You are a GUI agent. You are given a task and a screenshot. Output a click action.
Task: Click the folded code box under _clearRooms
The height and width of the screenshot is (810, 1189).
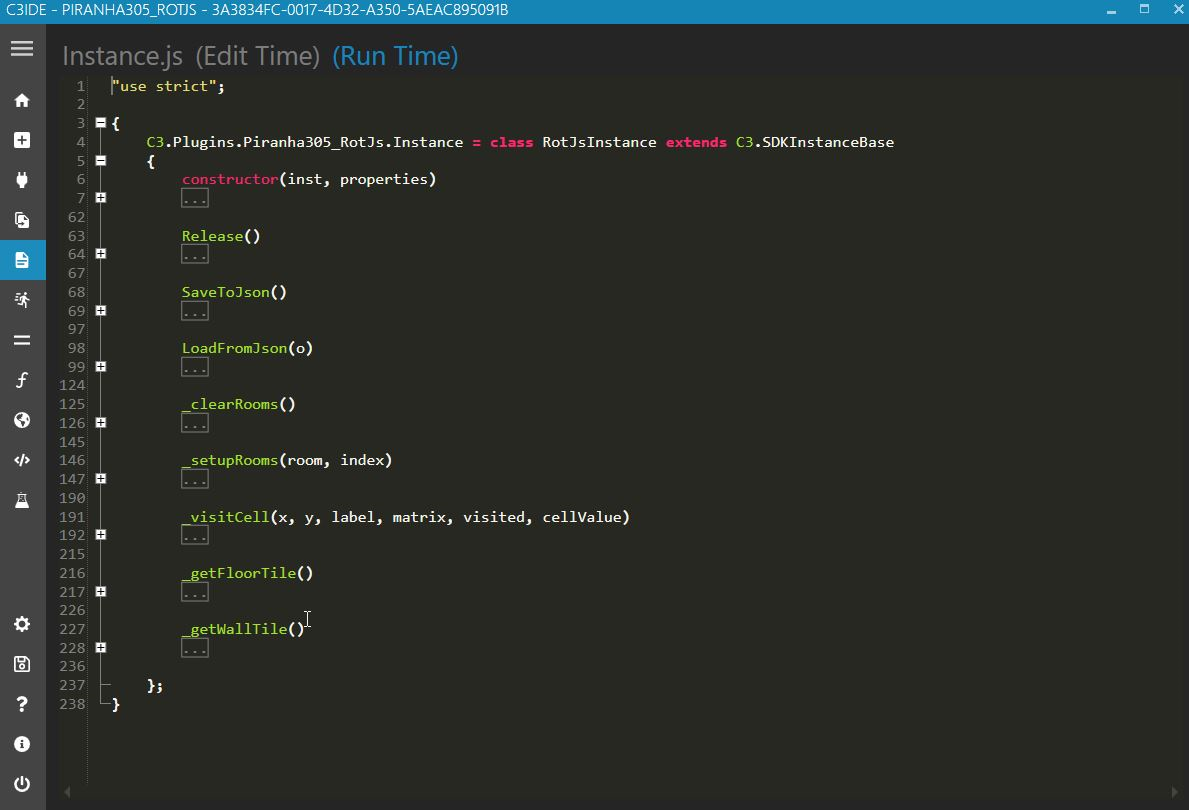(x=195, y=424)
